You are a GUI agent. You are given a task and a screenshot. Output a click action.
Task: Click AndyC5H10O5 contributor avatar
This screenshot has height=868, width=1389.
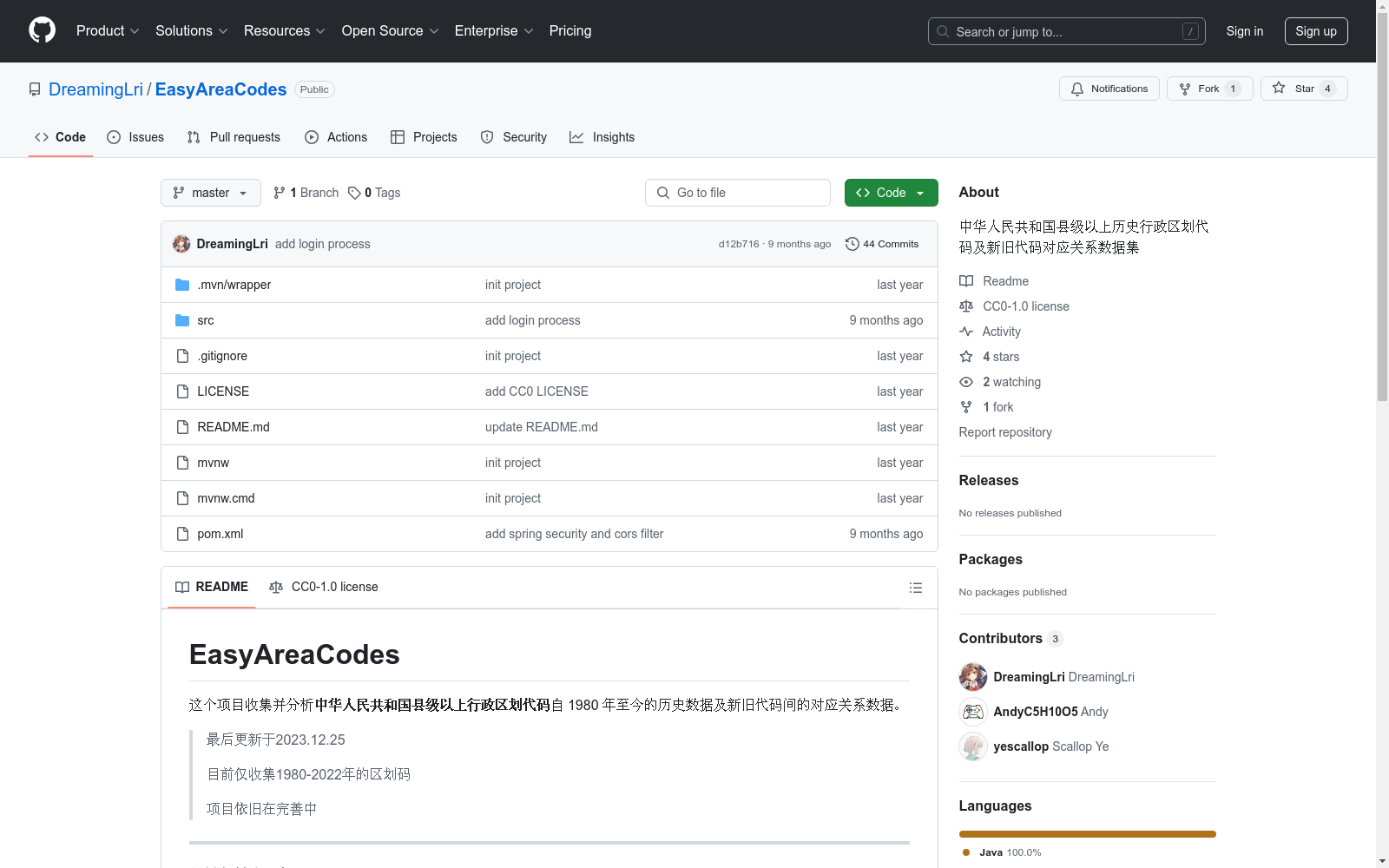pyautogui.click(x=973, y=712)
